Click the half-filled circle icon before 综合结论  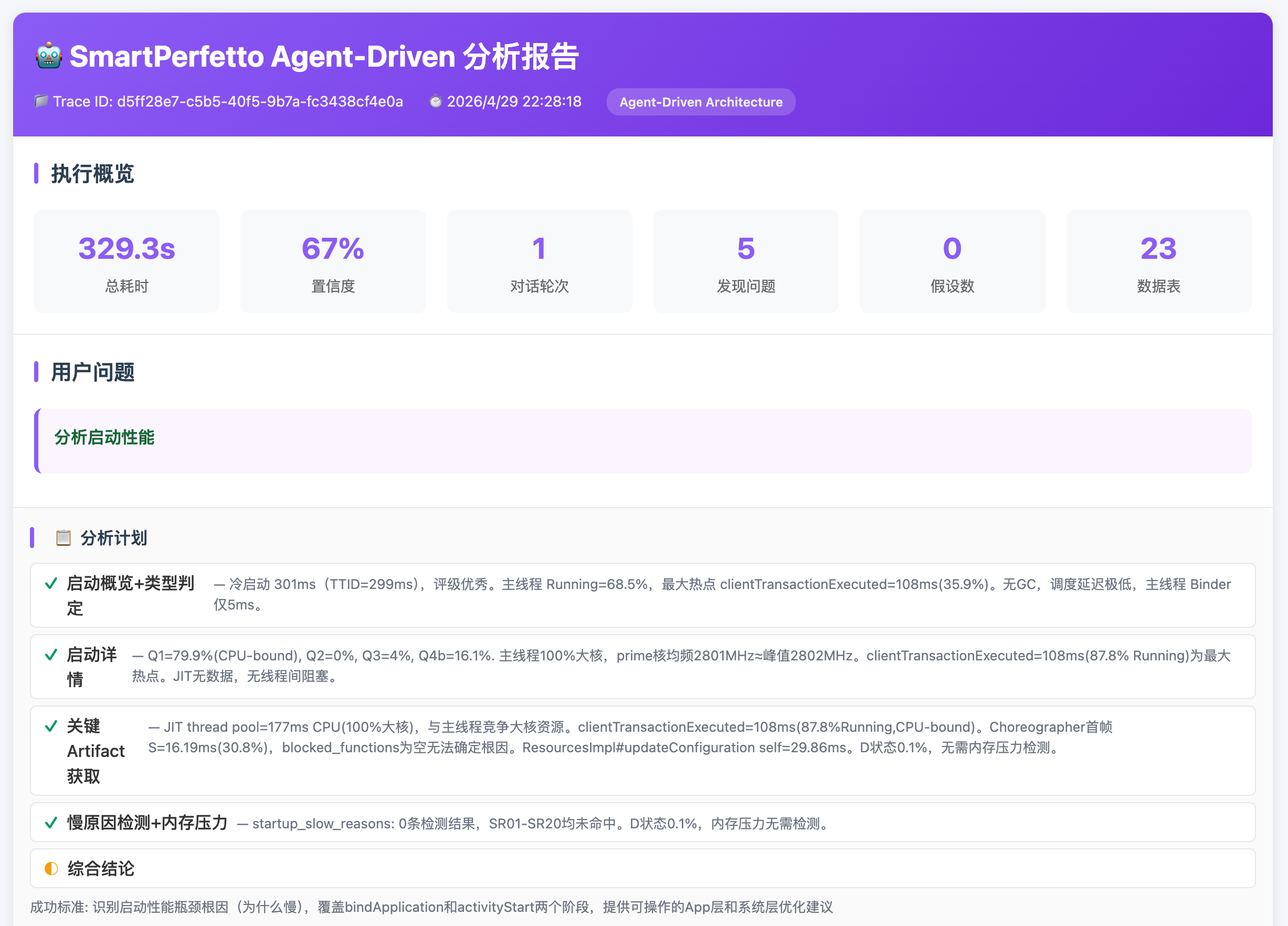(50, 868)
